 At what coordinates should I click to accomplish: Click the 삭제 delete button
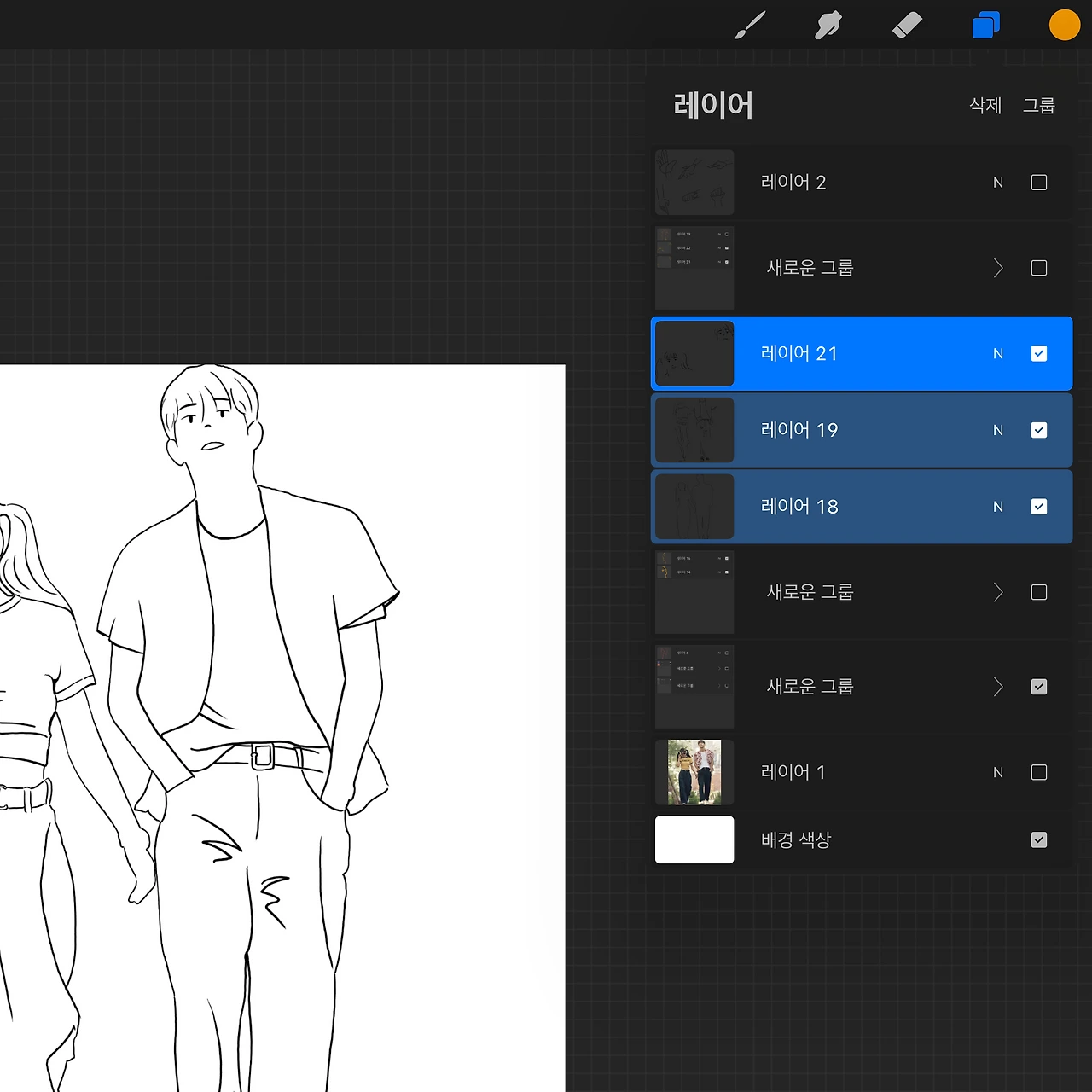click(x=985, y=106)
